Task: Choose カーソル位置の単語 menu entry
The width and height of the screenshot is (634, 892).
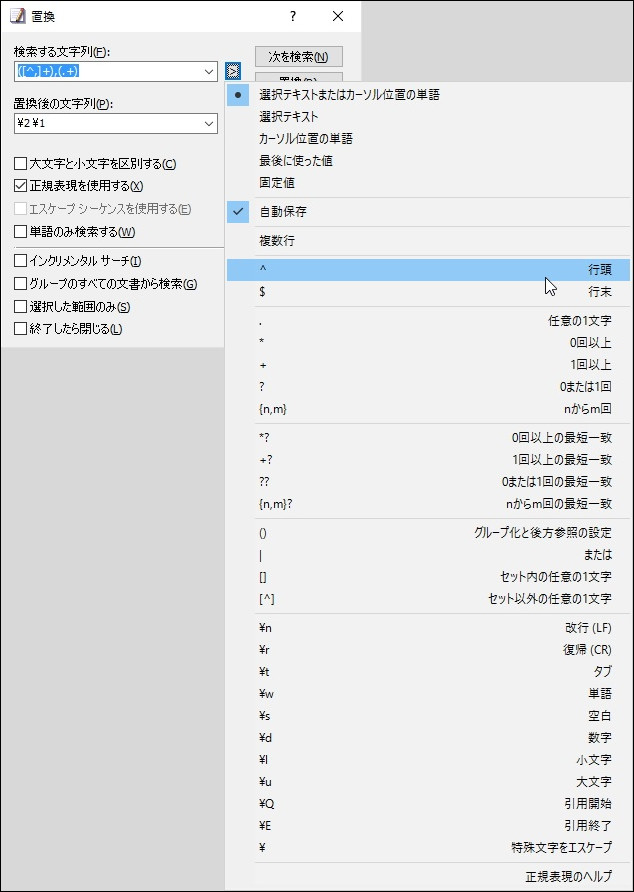Action: [429, 139]
